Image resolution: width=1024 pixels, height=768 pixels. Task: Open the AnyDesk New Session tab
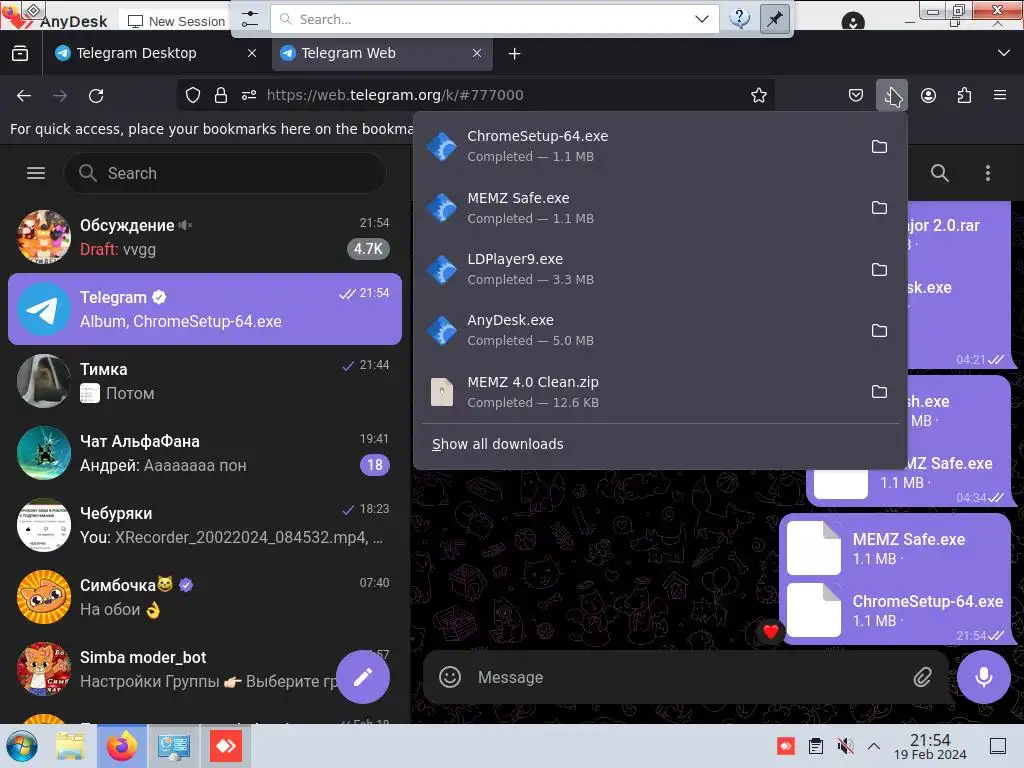[176, 21]
